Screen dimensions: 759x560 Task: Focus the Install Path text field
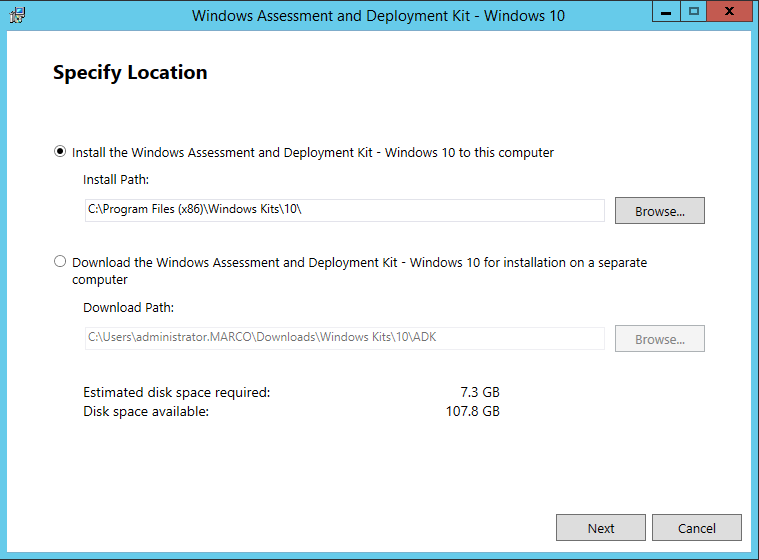(x=345, y=210)
